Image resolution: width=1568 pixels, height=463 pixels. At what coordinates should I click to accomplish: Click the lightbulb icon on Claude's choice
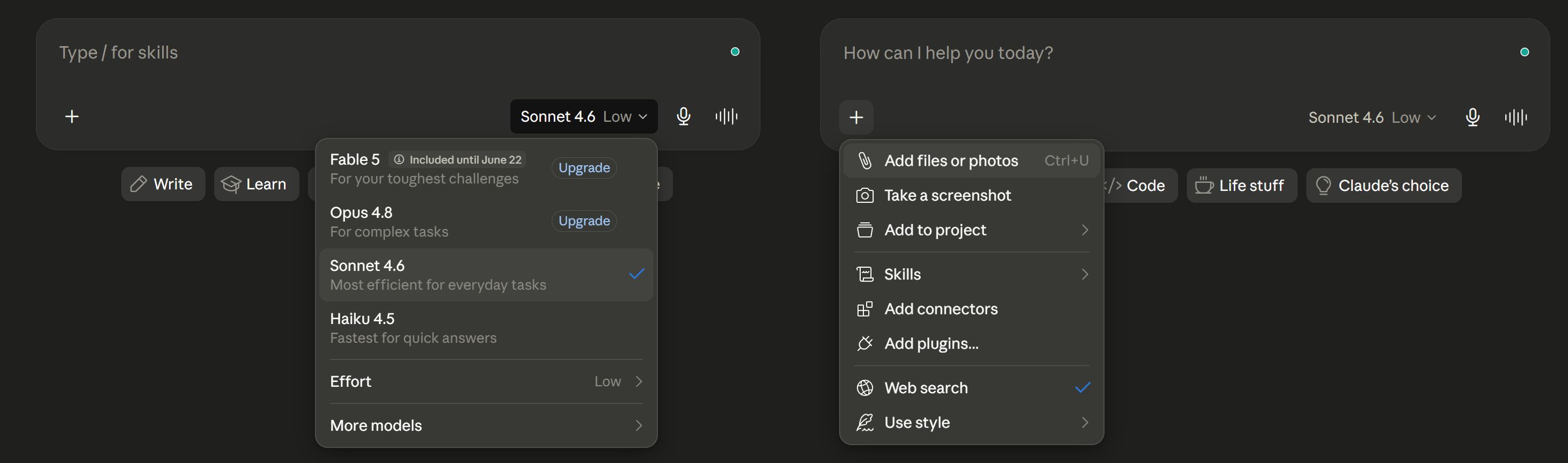[1323, 185]
